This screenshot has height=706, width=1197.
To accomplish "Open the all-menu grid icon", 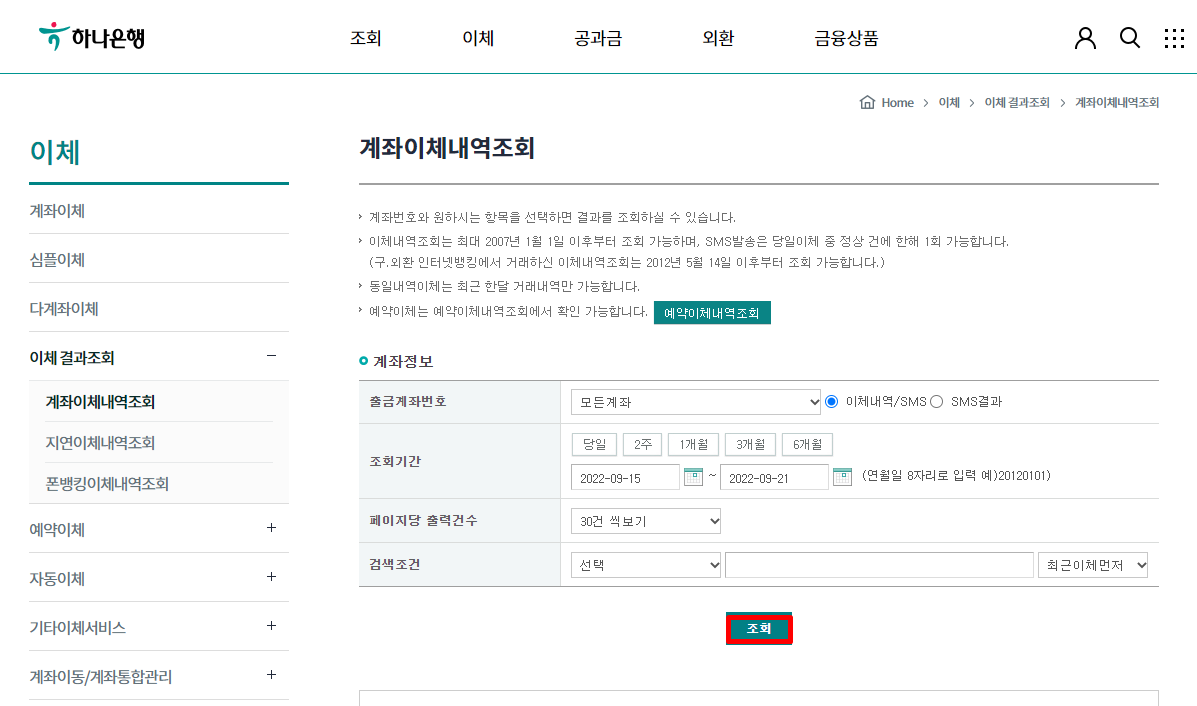I will 1174,37.
